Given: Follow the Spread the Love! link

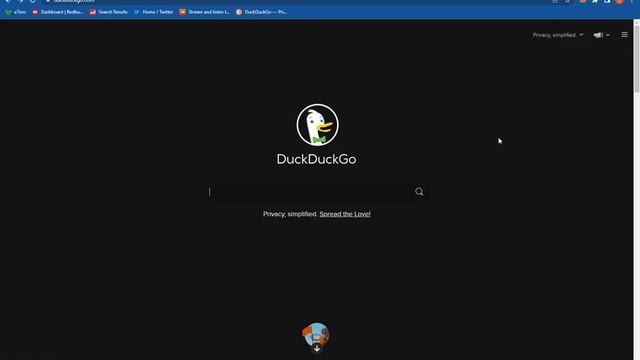Looking at the screenshot, I should [x=345, y=214].
